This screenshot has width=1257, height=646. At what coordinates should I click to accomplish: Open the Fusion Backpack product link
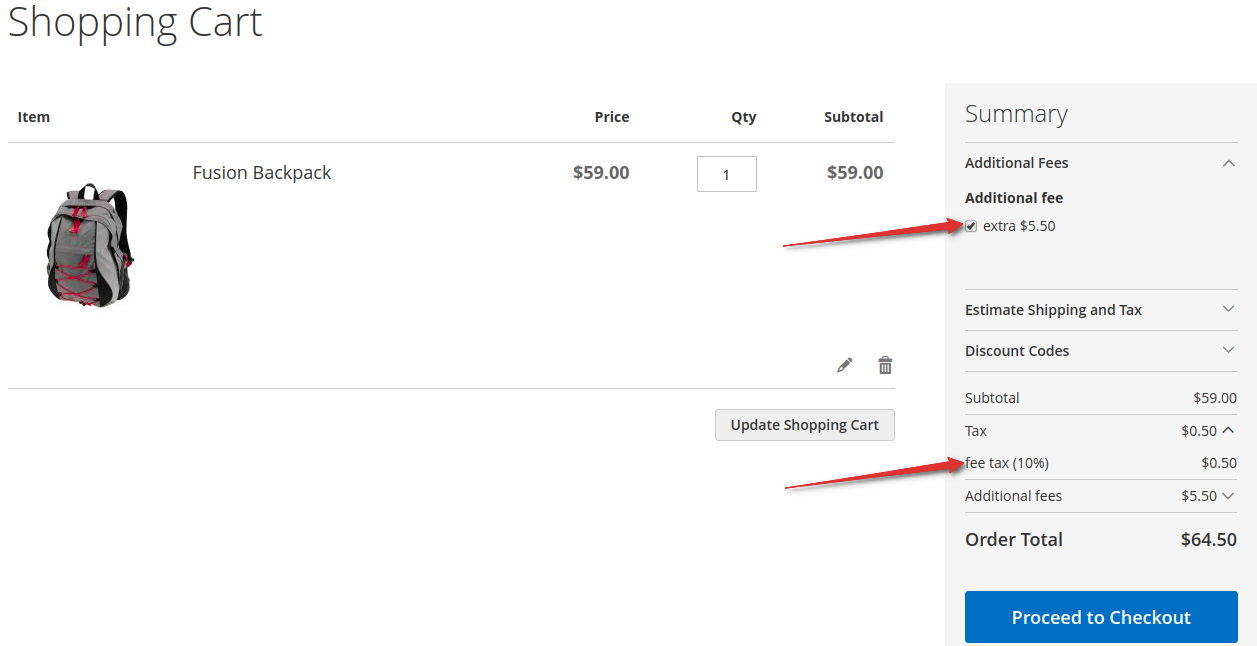pyautogui.click(x=262, y=172)
